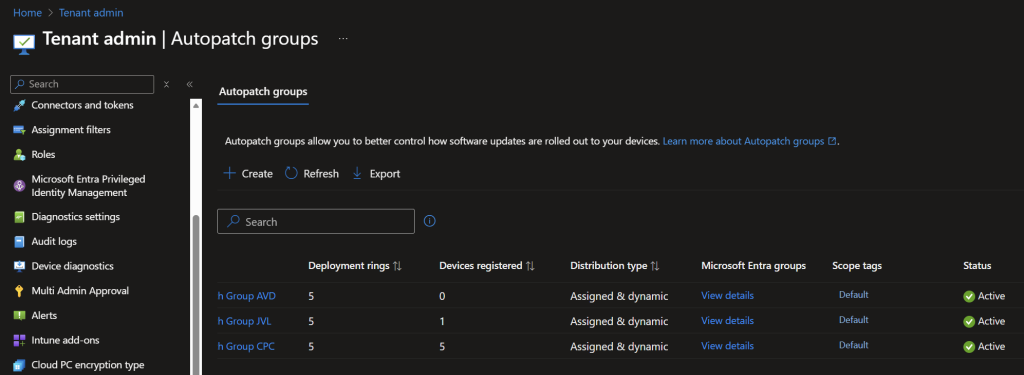The width and height of the screenshot is (1024, 375).
Task: Click the Scope tags column header
Action: 857,266
